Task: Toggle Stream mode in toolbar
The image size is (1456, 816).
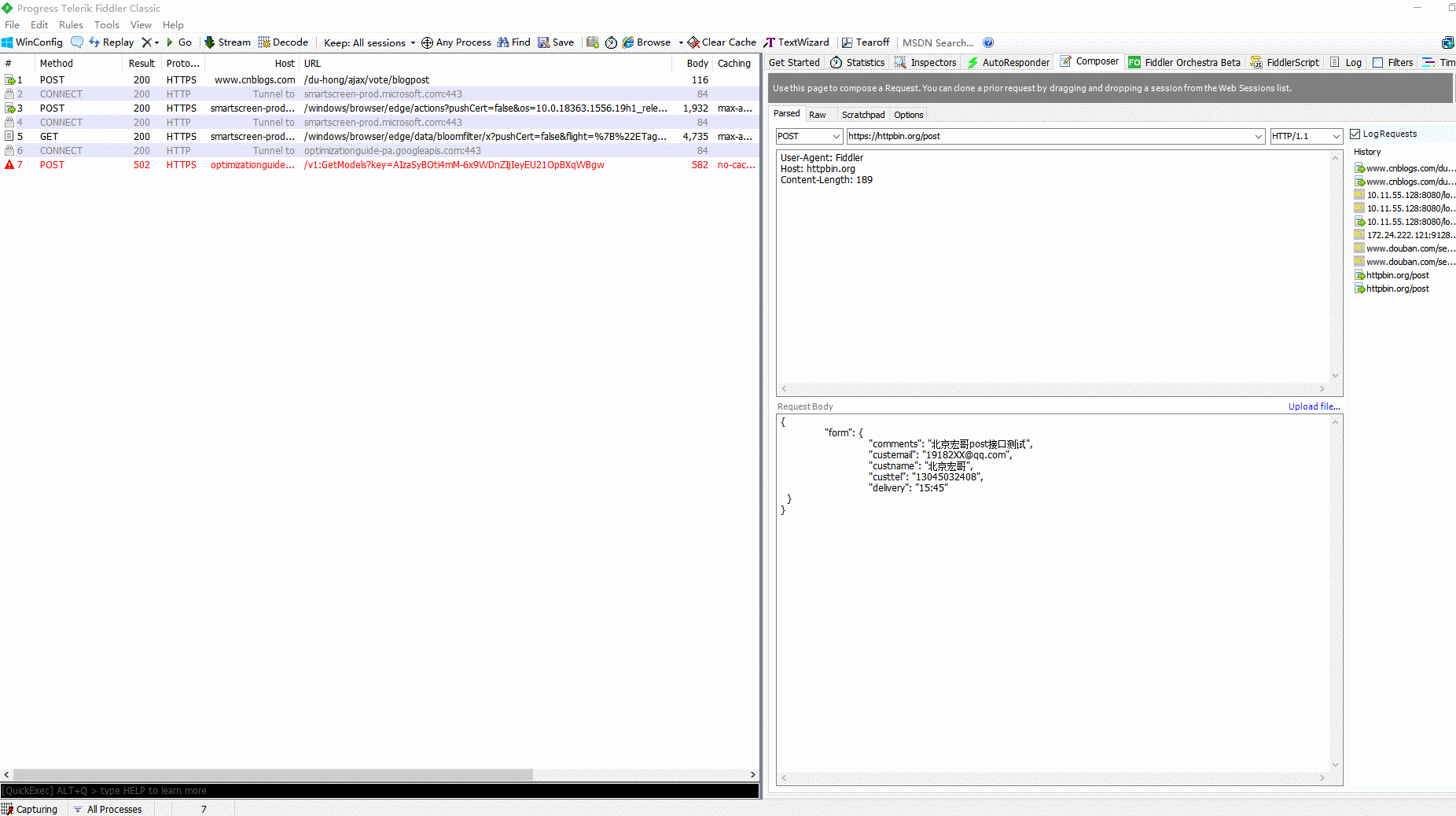Action: pyautogui.click(x=227, y=42)
